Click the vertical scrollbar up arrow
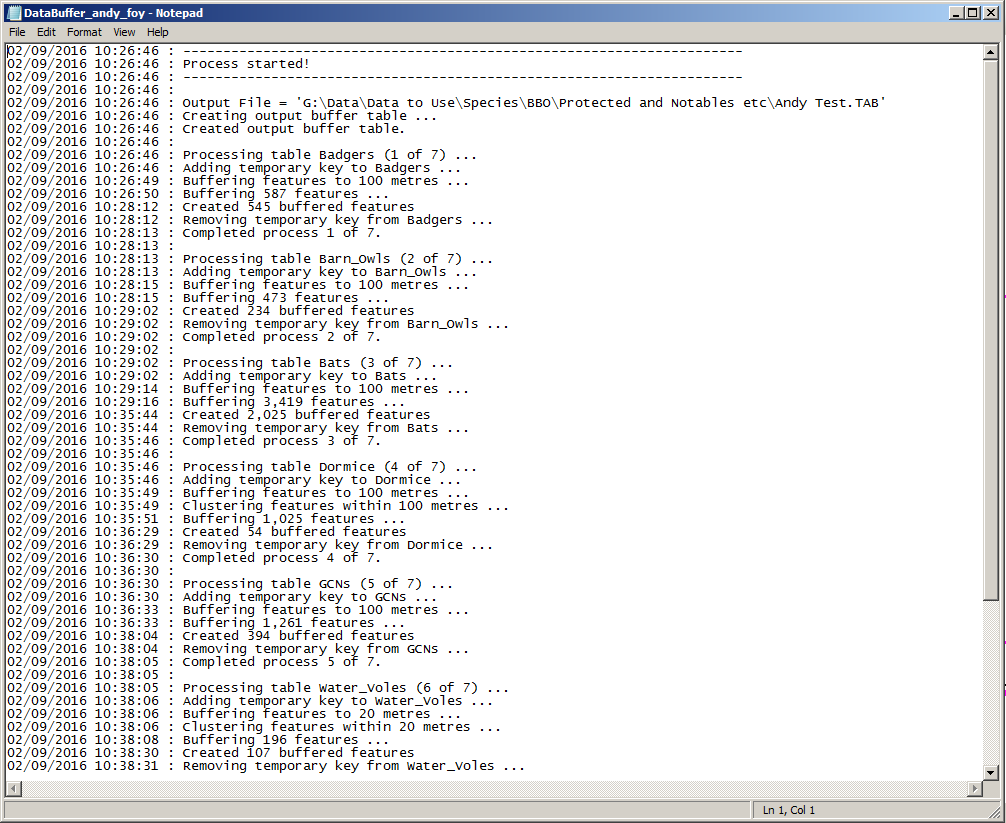The width and height of the screenshot is (1006, 823). (x=991, y=53)
